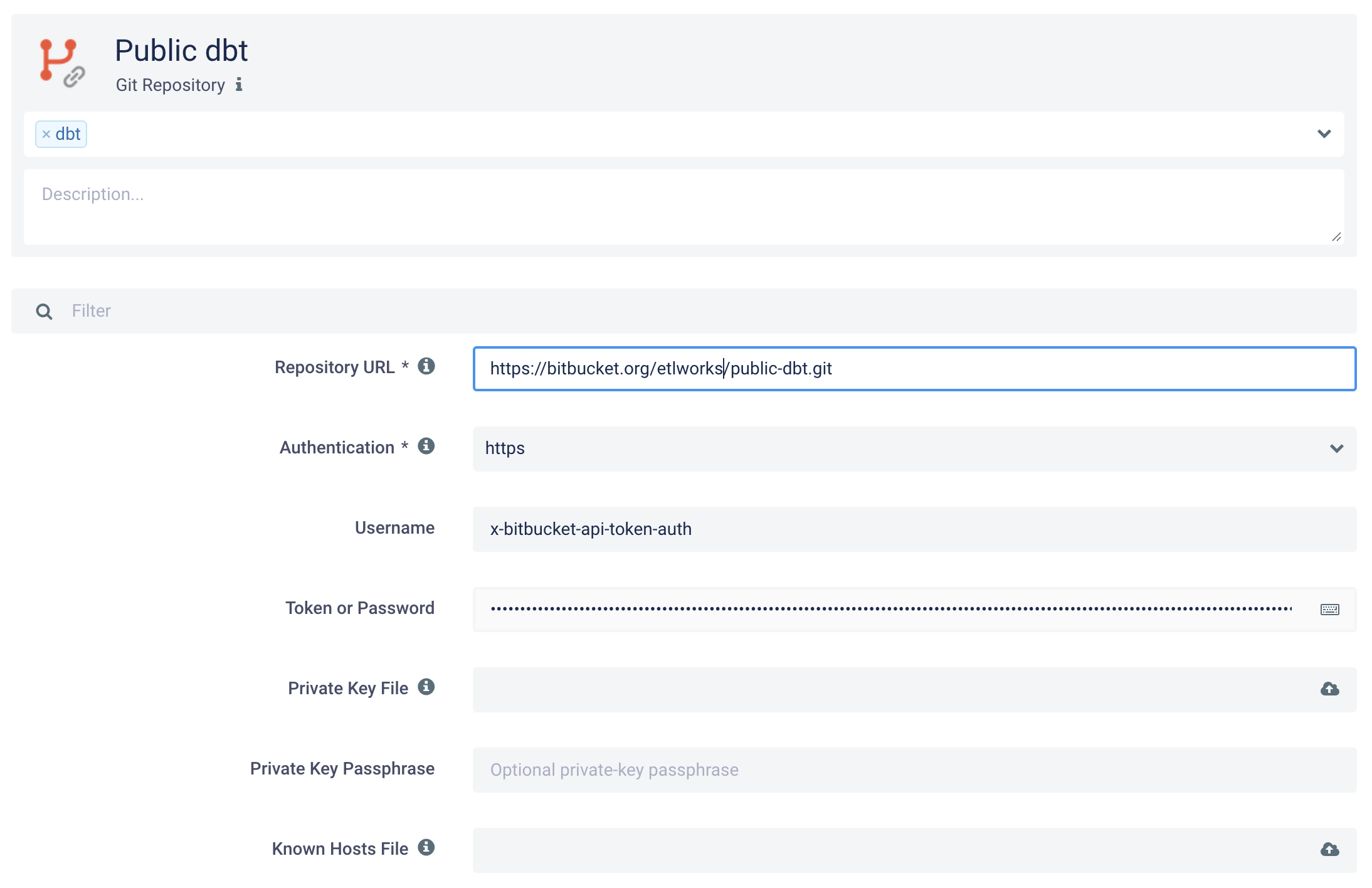Click the Authentication info icon
The height and width of the screenshot is (888, 1372).
(426, 446)
